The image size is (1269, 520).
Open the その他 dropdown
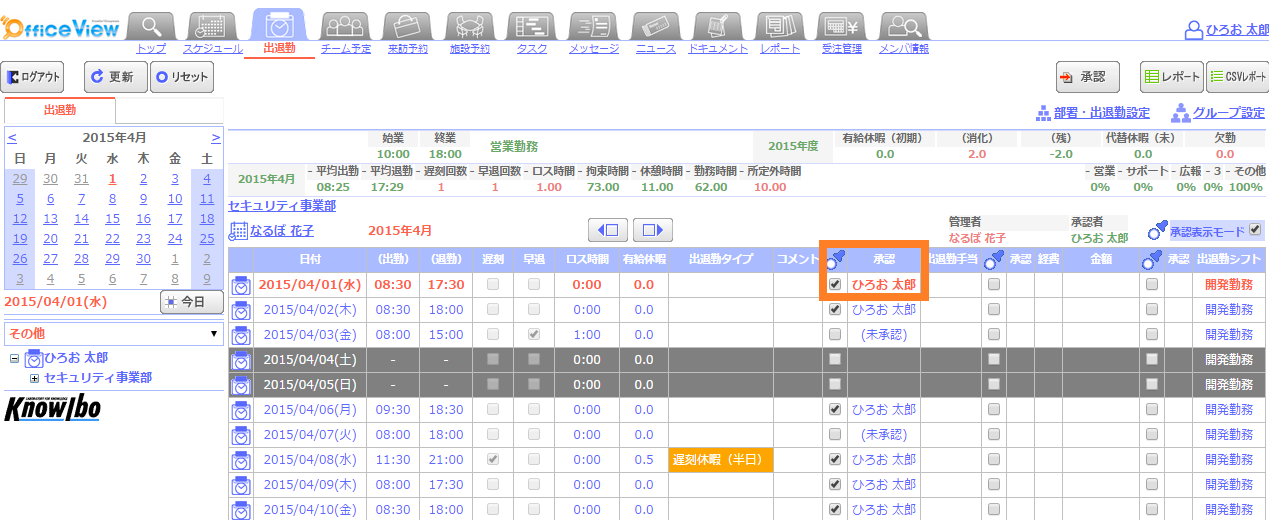coord(113,333)
